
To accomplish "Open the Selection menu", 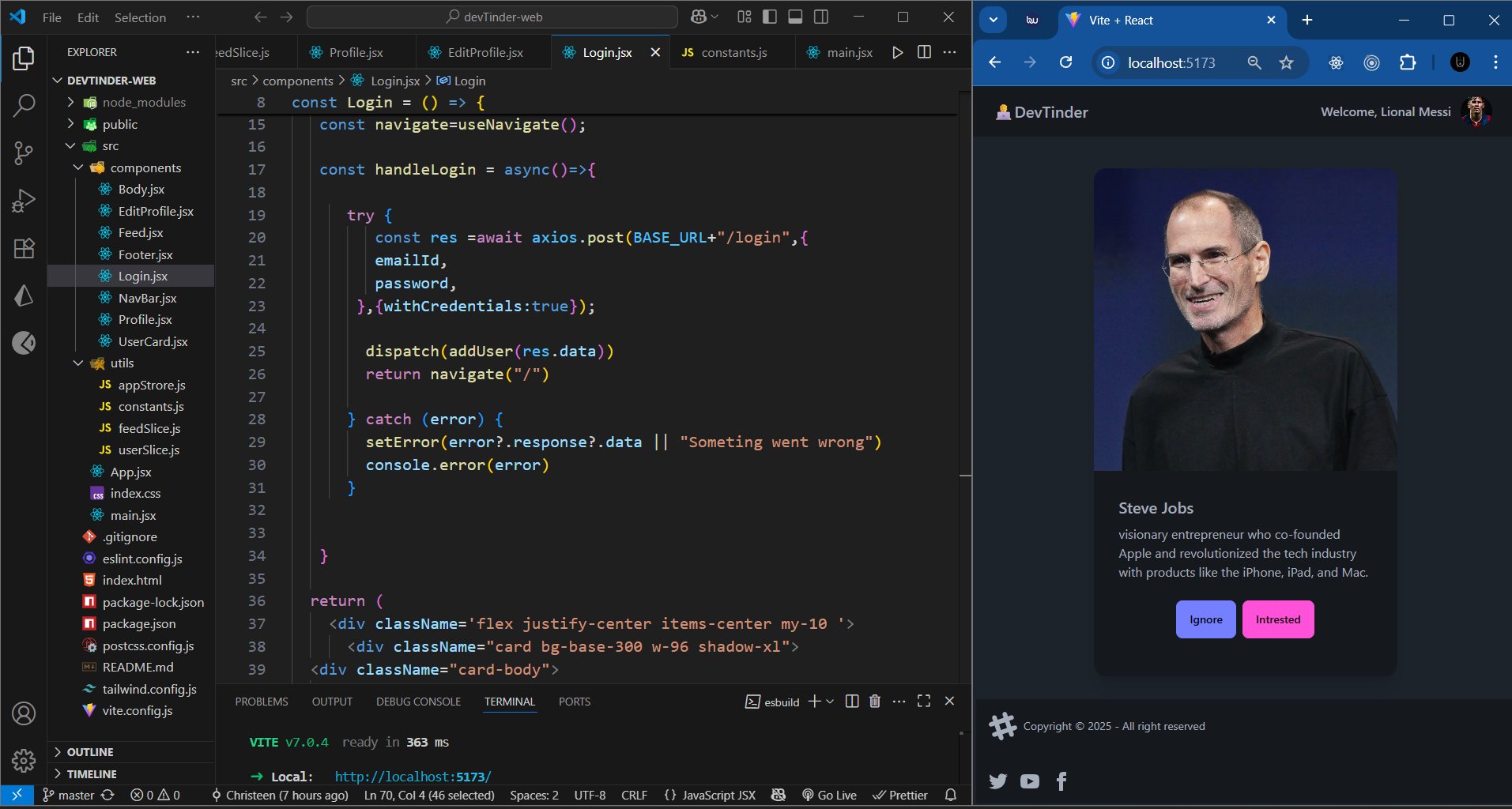I will coord(140,17).
